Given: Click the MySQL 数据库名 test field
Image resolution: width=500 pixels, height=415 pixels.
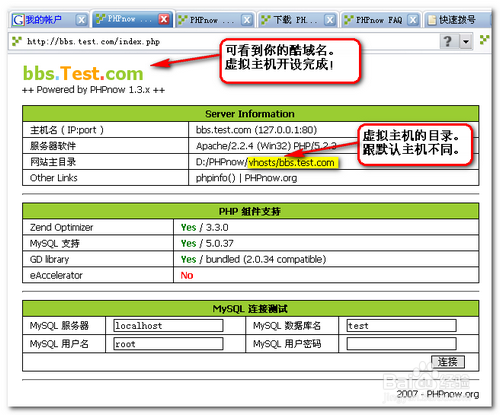Looking at the screenshot, I should click(401, 325).
